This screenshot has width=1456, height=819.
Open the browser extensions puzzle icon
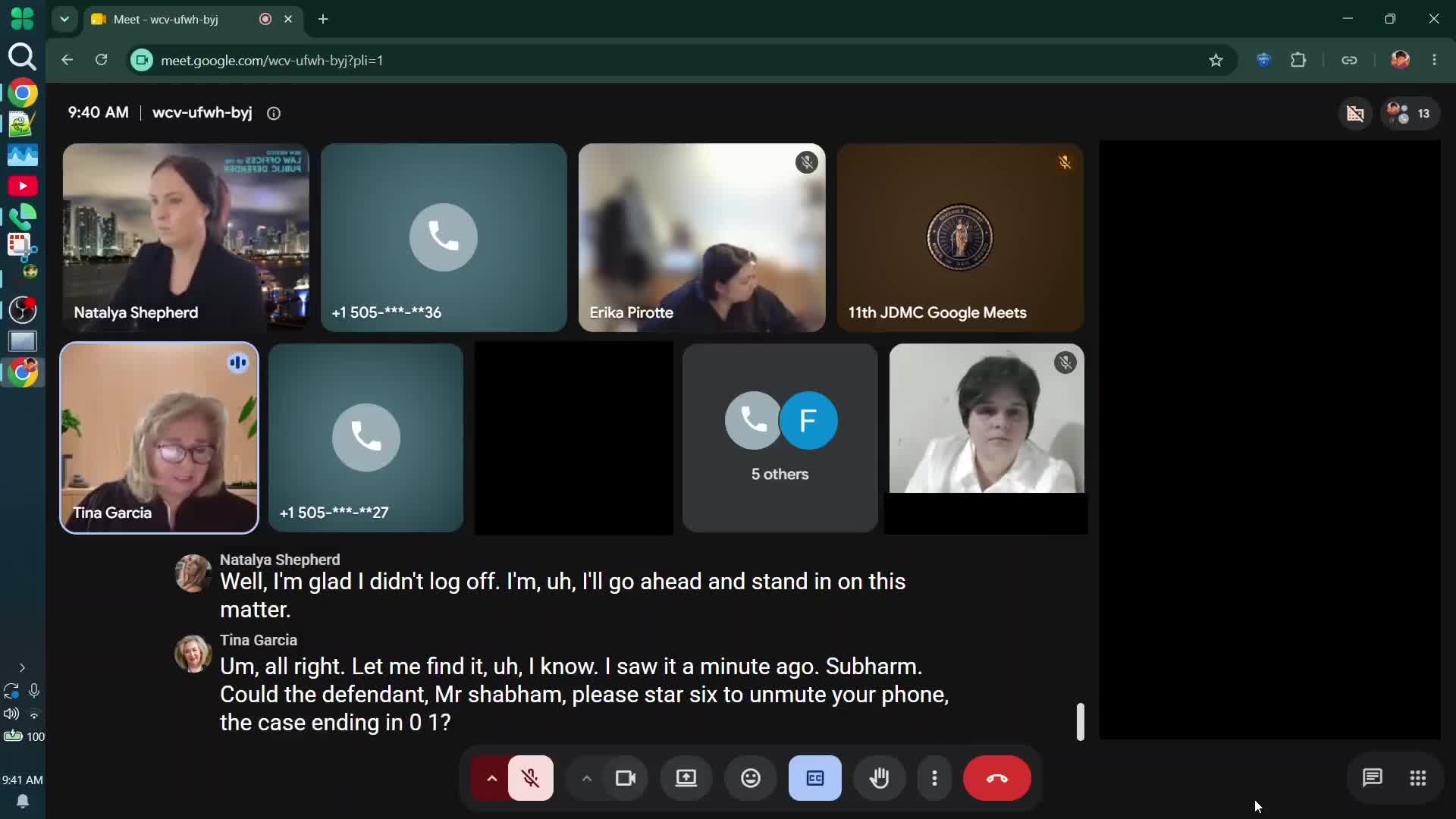tap(1298, 60)
